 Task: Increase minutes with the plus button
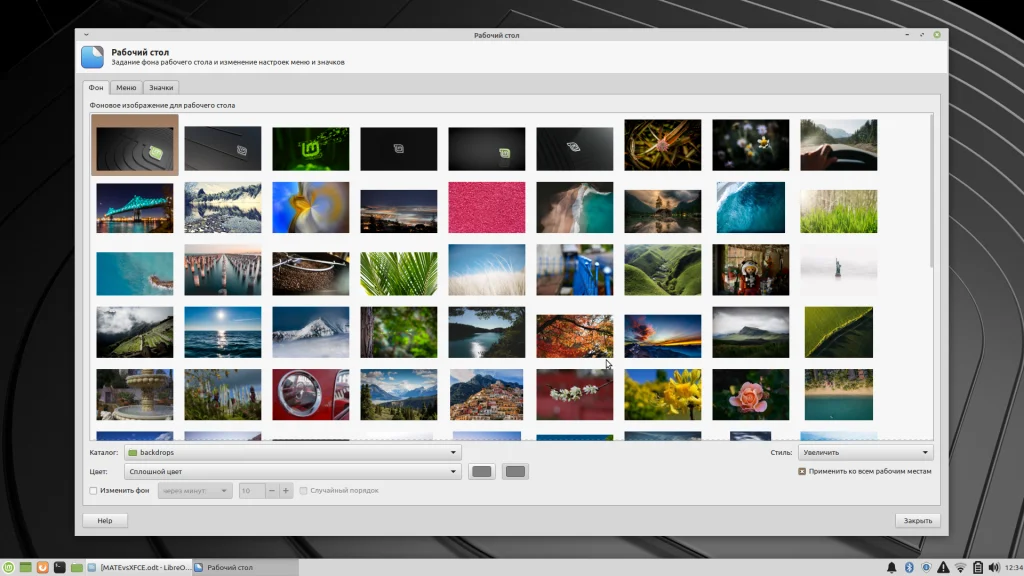285,490
